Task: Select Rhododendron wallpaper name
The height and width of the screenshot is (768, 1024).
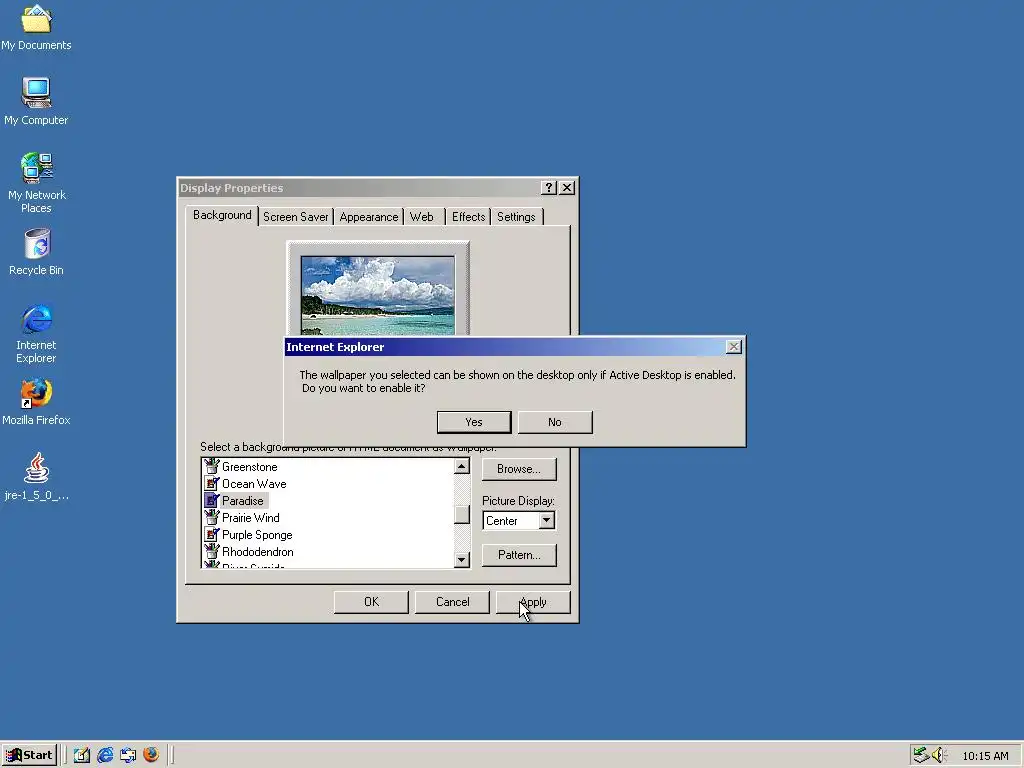Action: (257, 552)
